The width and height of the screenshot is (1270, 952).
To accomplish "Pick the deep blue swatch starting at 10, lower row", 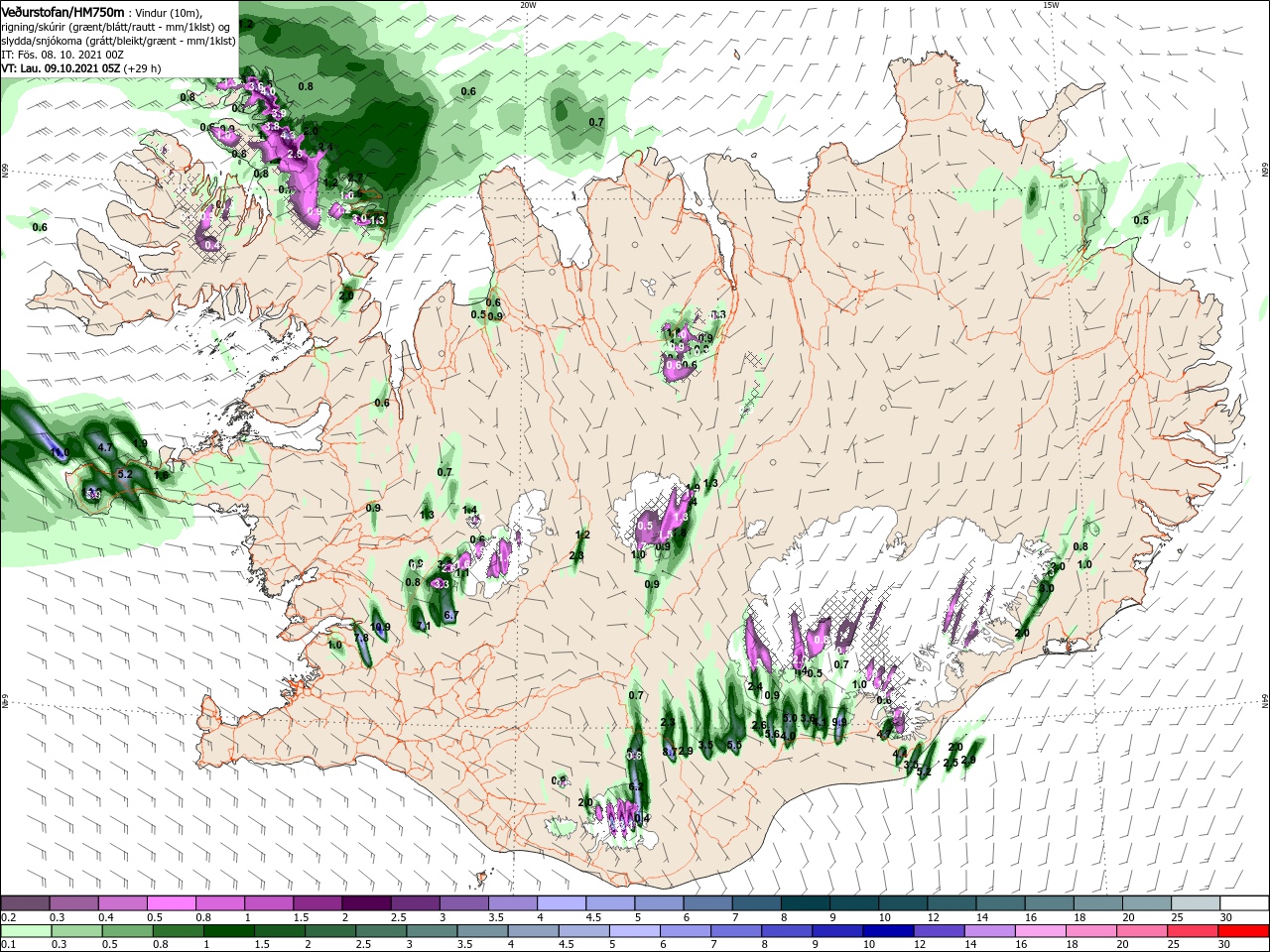I will pyautogui.click(x=886, y=931).
